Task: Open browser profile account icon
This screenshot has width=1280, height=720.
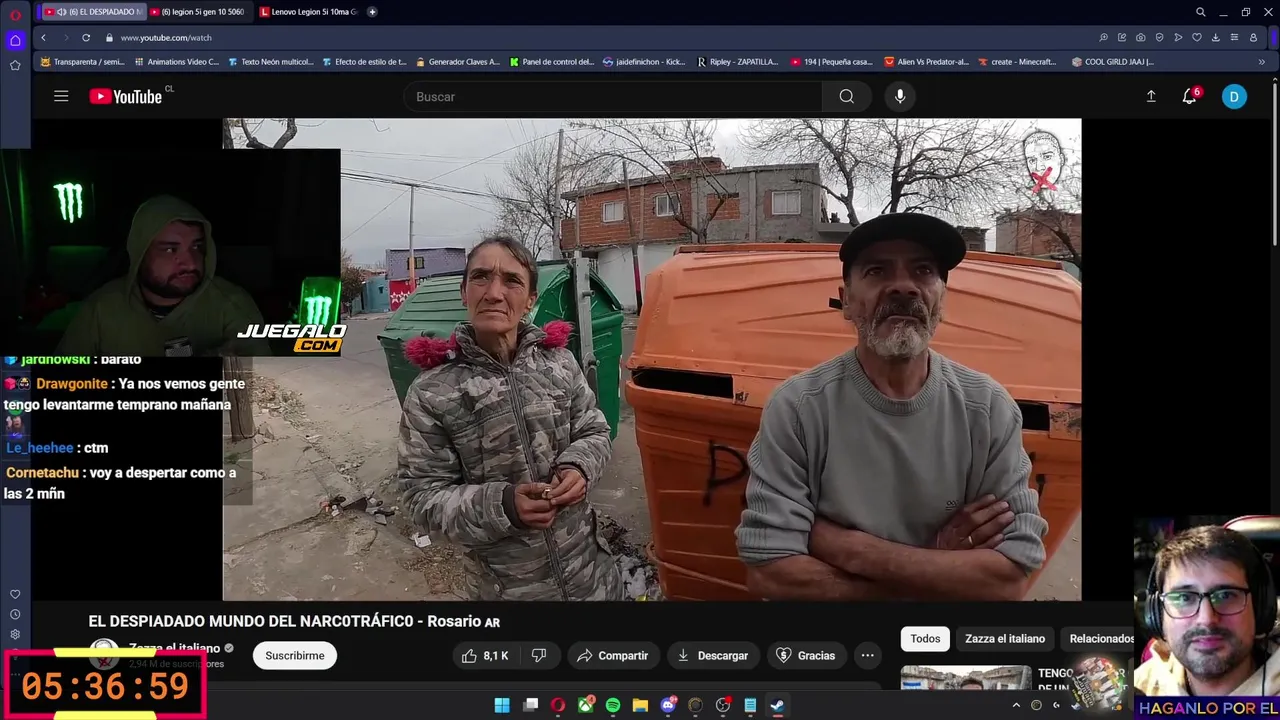Action: [1253, 37]
